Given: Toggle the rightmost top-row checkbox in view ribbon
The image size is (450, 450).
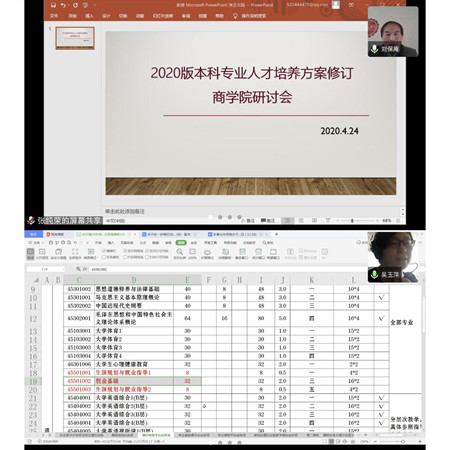Looking at the screenshot, I should point(147,250).
